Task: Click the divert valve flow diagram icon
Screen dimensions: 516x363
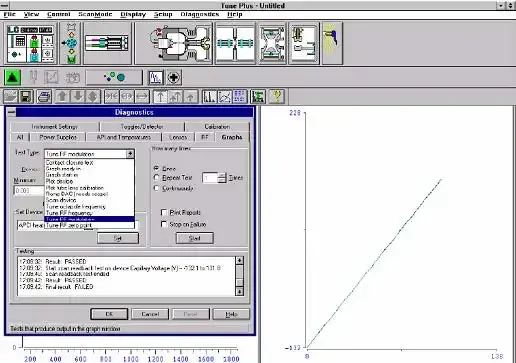Action: point(70,43)
